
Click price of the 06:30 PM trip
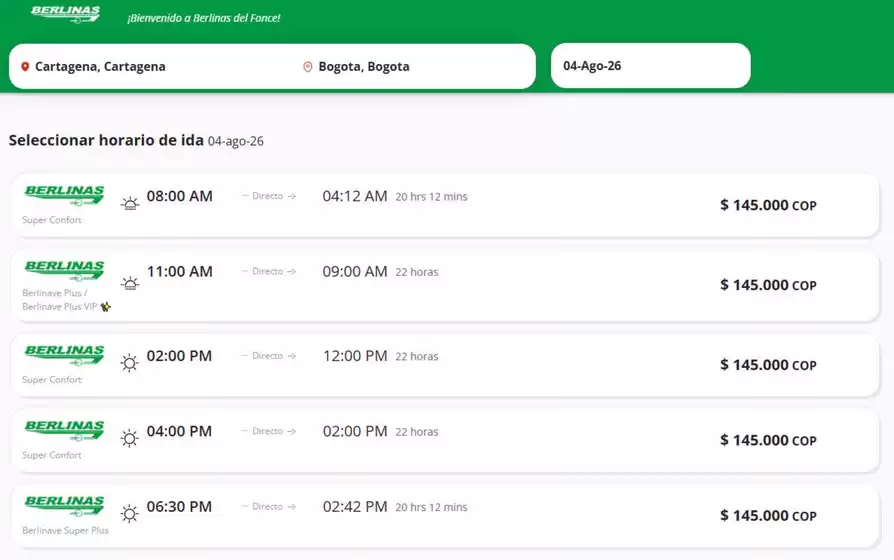coord(768,516)
